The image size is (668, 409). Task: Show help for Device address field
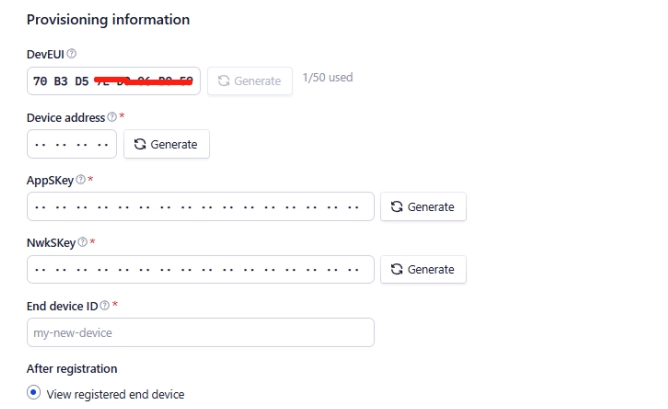coord(112,117)
